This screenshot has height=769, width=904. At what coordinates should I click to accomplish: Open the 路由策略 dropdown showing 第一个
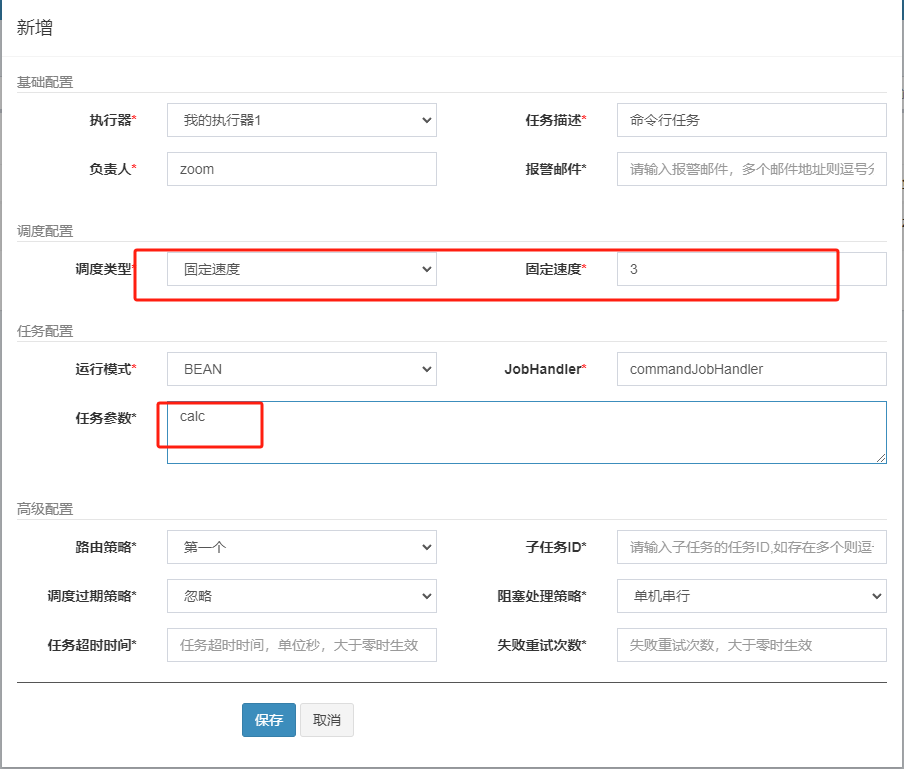[x=300, y=547]
